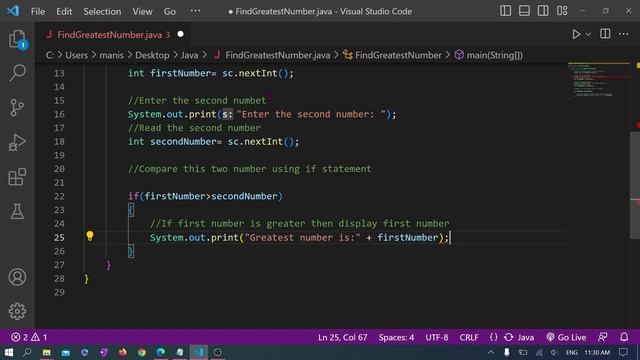Click the feedback person icon in status bar

602,337
